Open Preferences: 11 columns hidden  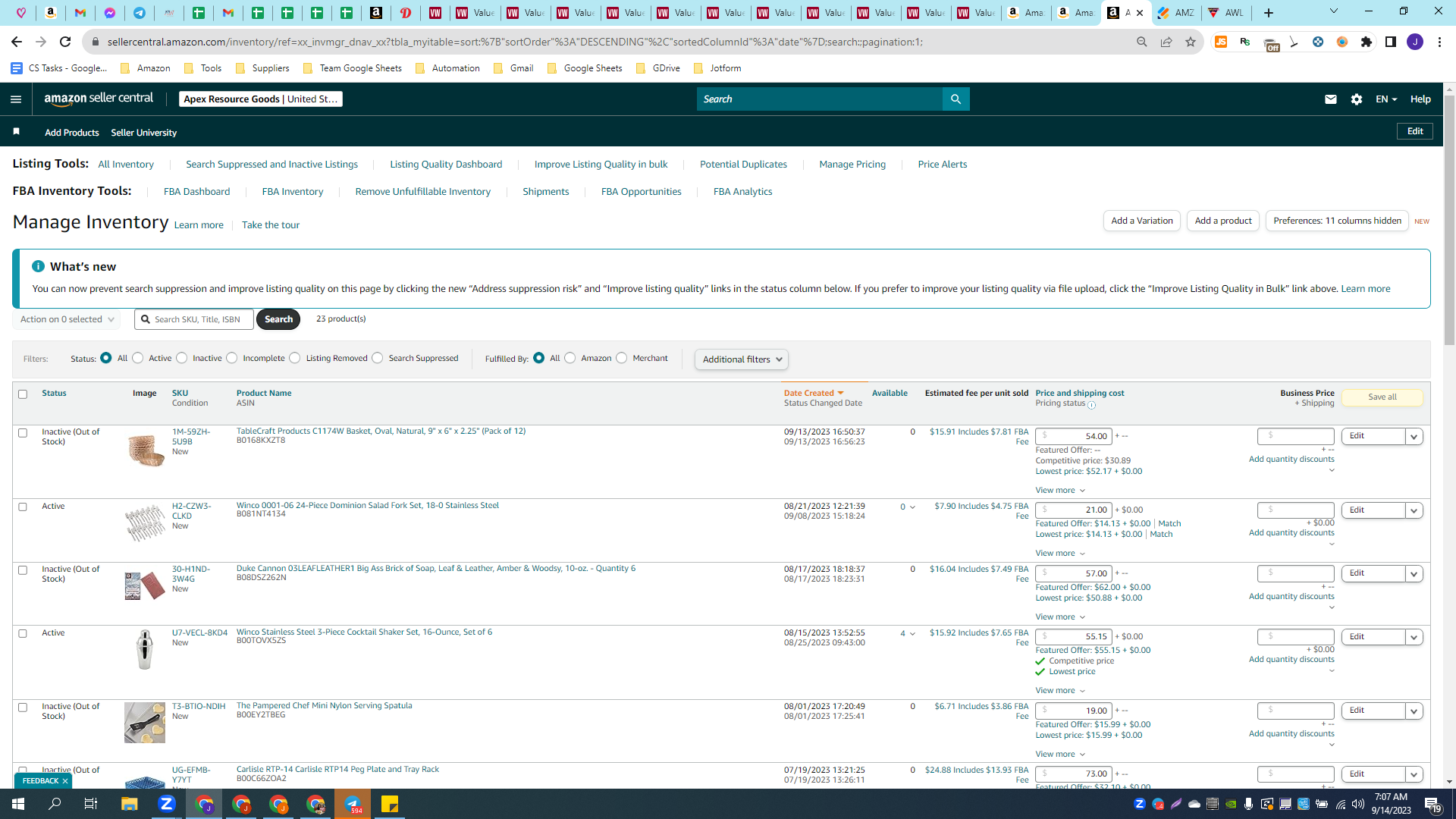tap(1337, 221)
